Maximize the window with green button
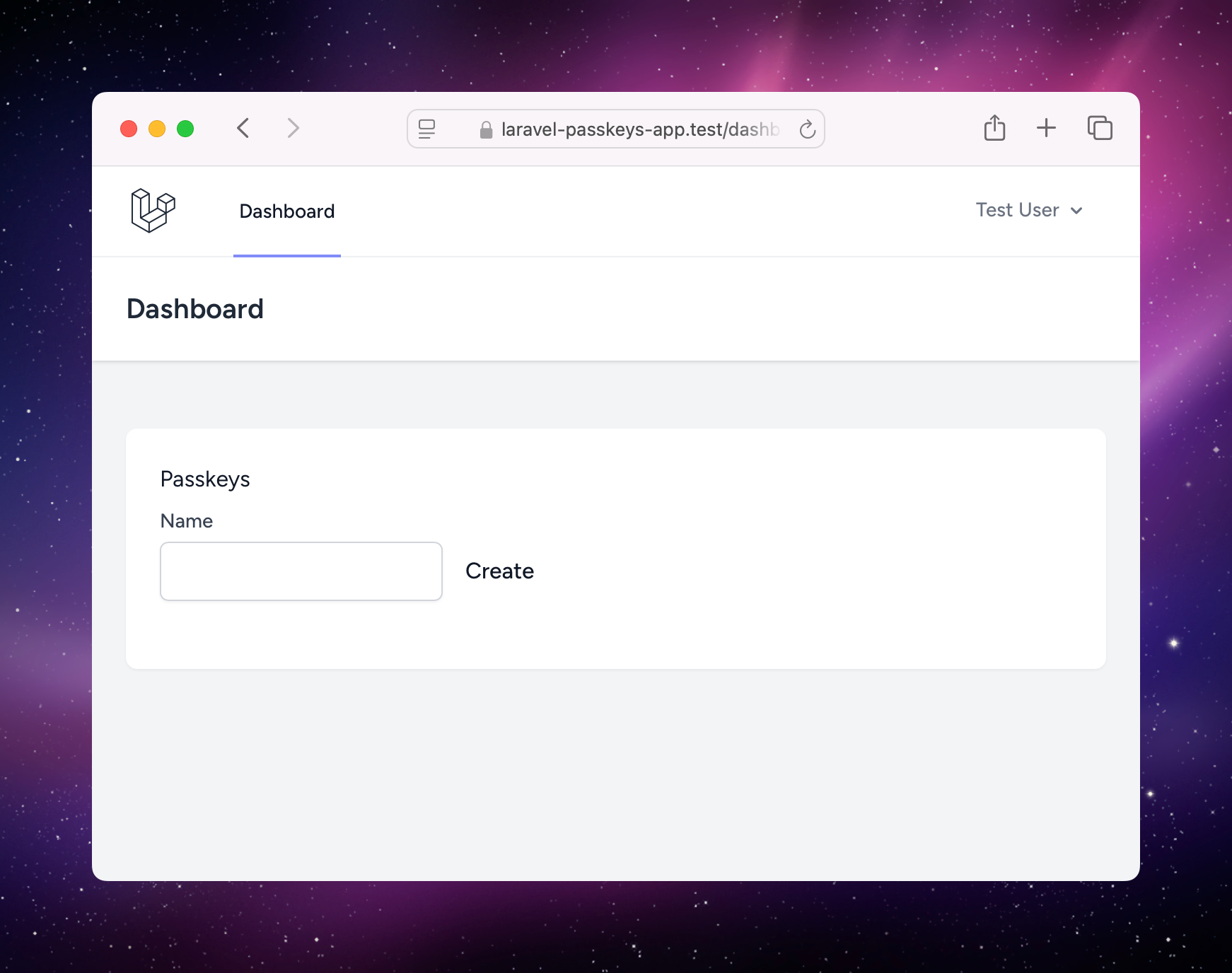Viewport: 1232px width, 973px height. (185, 129)
